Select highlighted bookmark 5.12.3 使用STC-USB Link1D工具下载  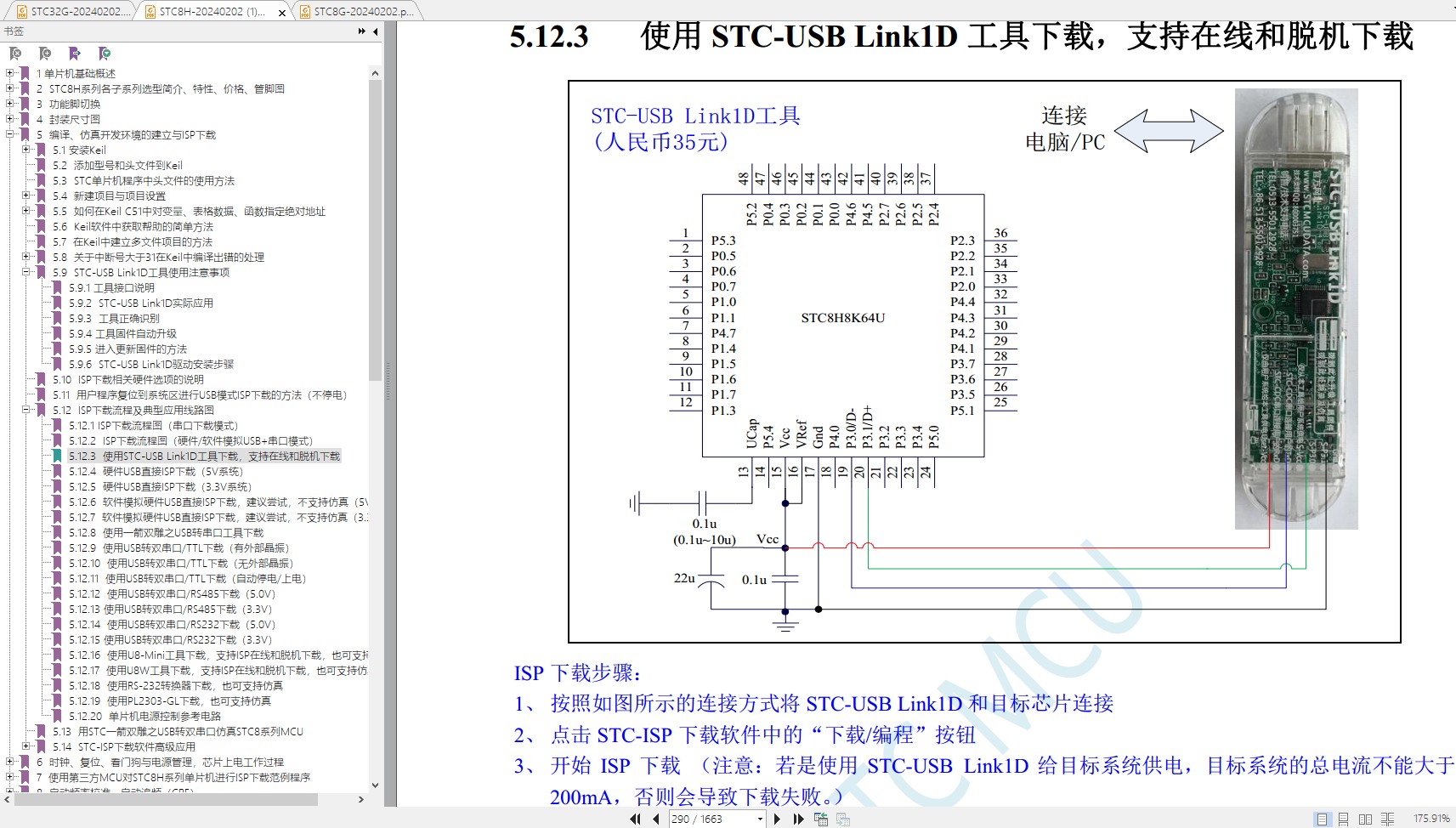pos(204,457)
